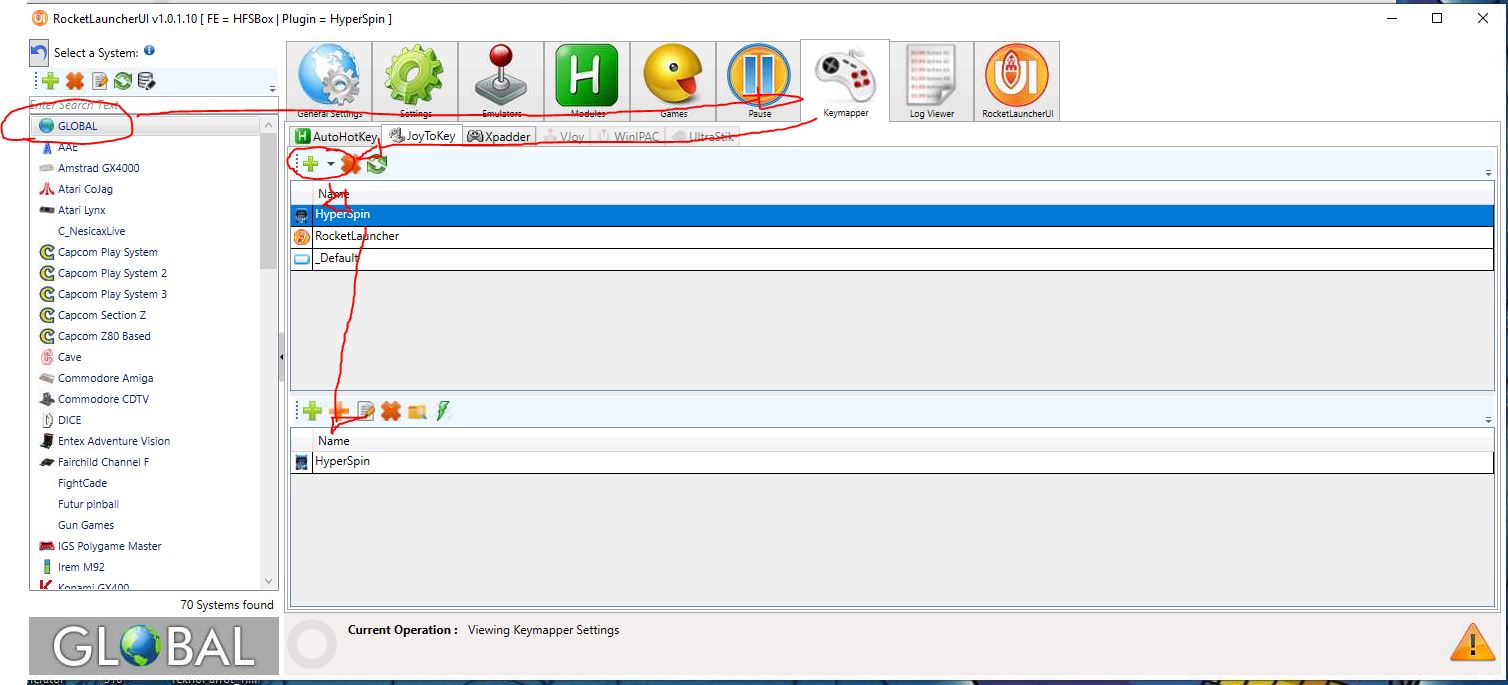Open General Settings globe icon

pos(329,80)
